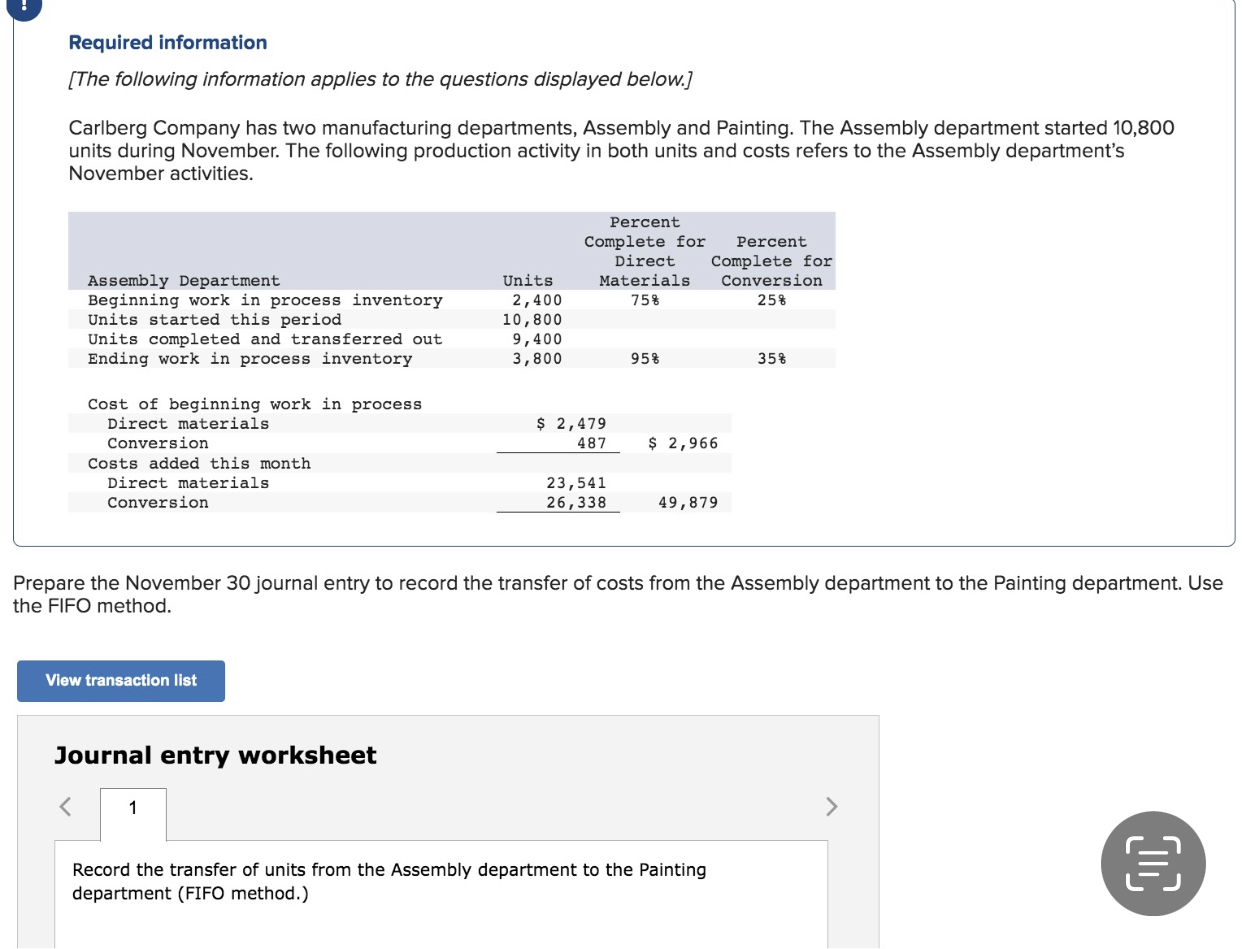
Task: Click the 35% conversion value
Action: (771, 359)
